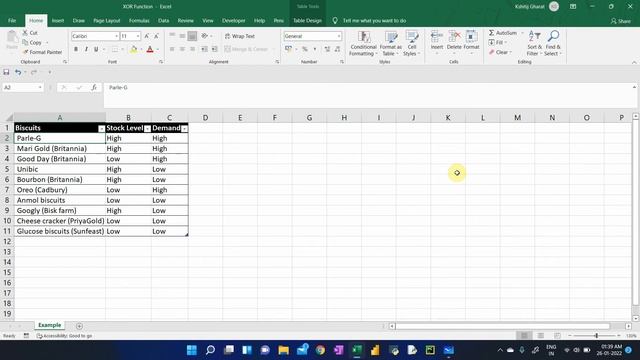Open the Biscuits column filter dropdown

[x=101, y=129]
